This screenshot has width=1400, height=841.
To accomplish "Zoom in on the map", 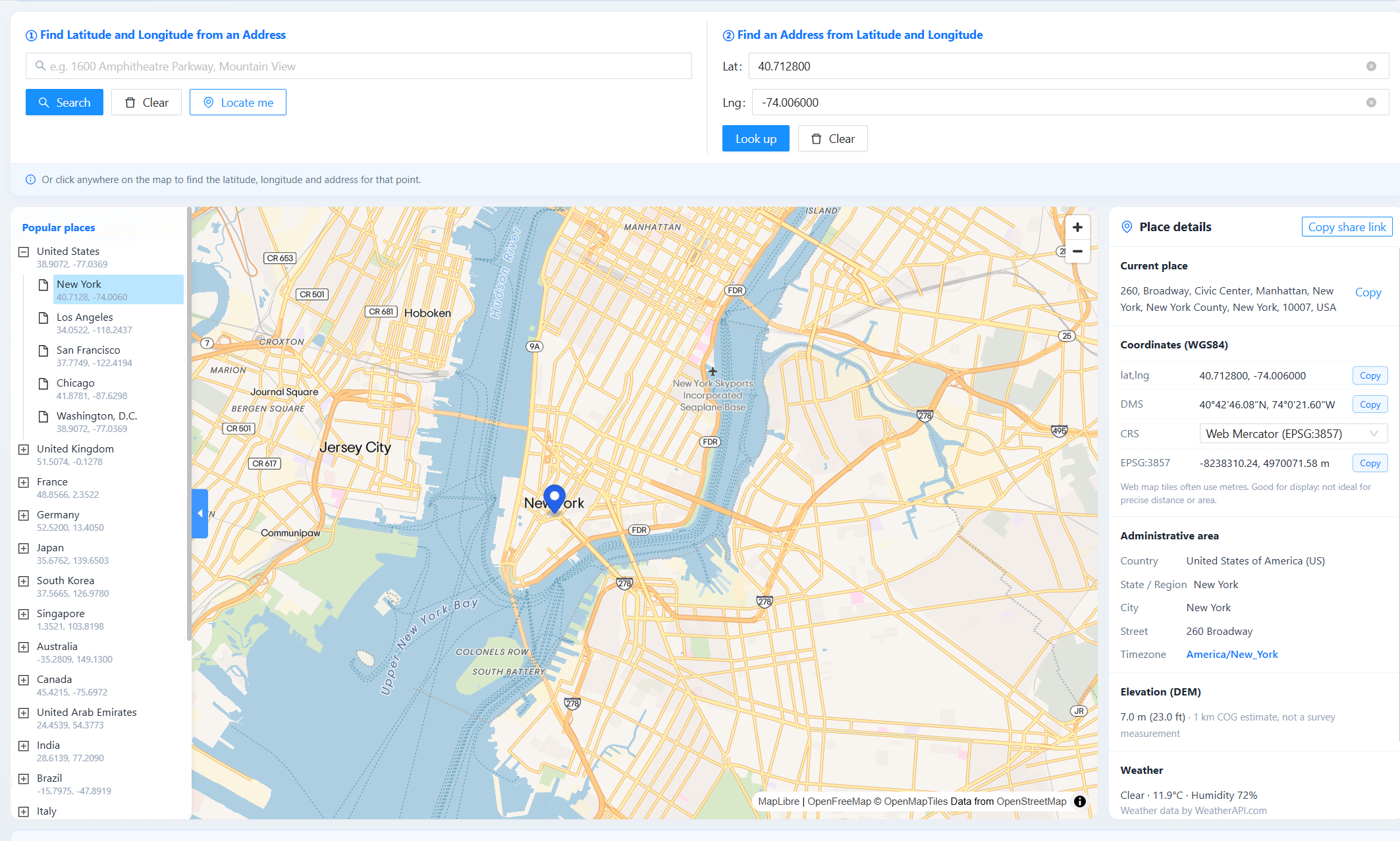I will click(x=1077, y=227).
